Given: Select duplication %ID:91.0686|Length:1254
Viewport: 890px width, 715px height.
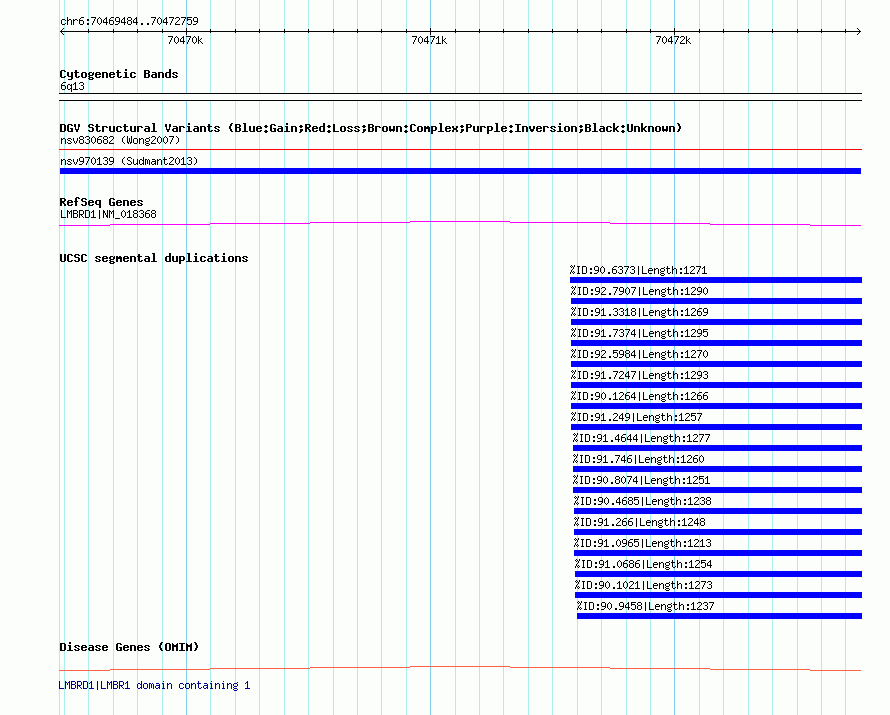Looking at the screenshot, I should click(644, 564).
